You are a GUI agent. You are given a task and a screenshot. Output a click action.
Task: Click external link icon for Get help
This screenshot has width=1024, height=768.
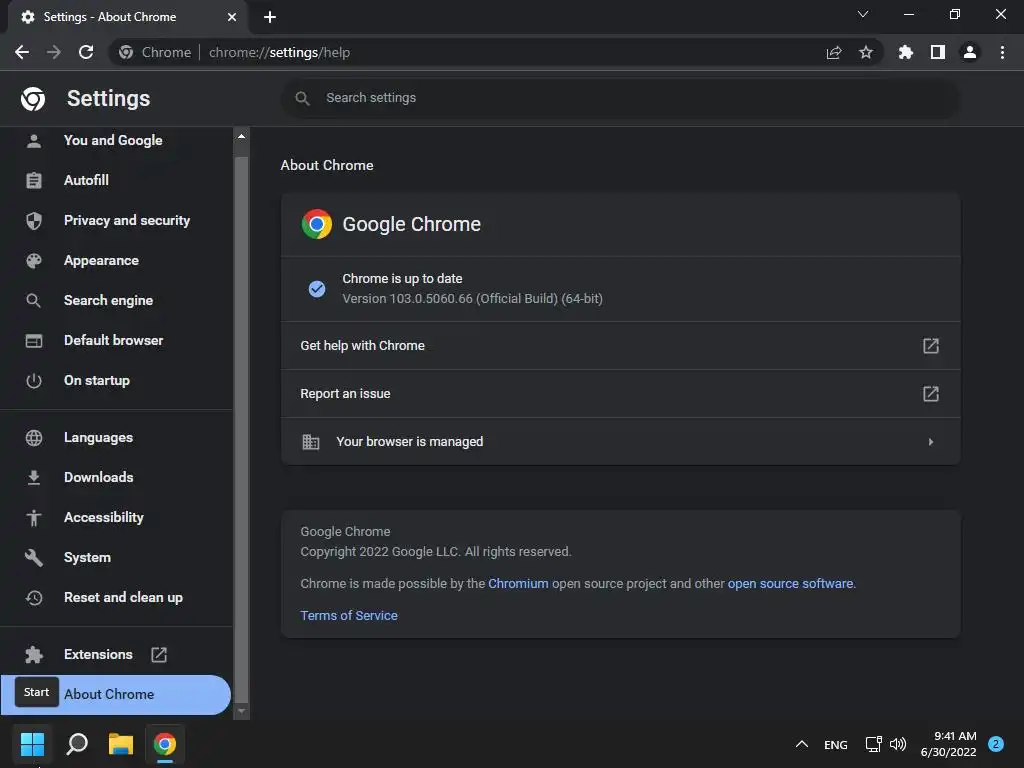click(x=931, y=345)
